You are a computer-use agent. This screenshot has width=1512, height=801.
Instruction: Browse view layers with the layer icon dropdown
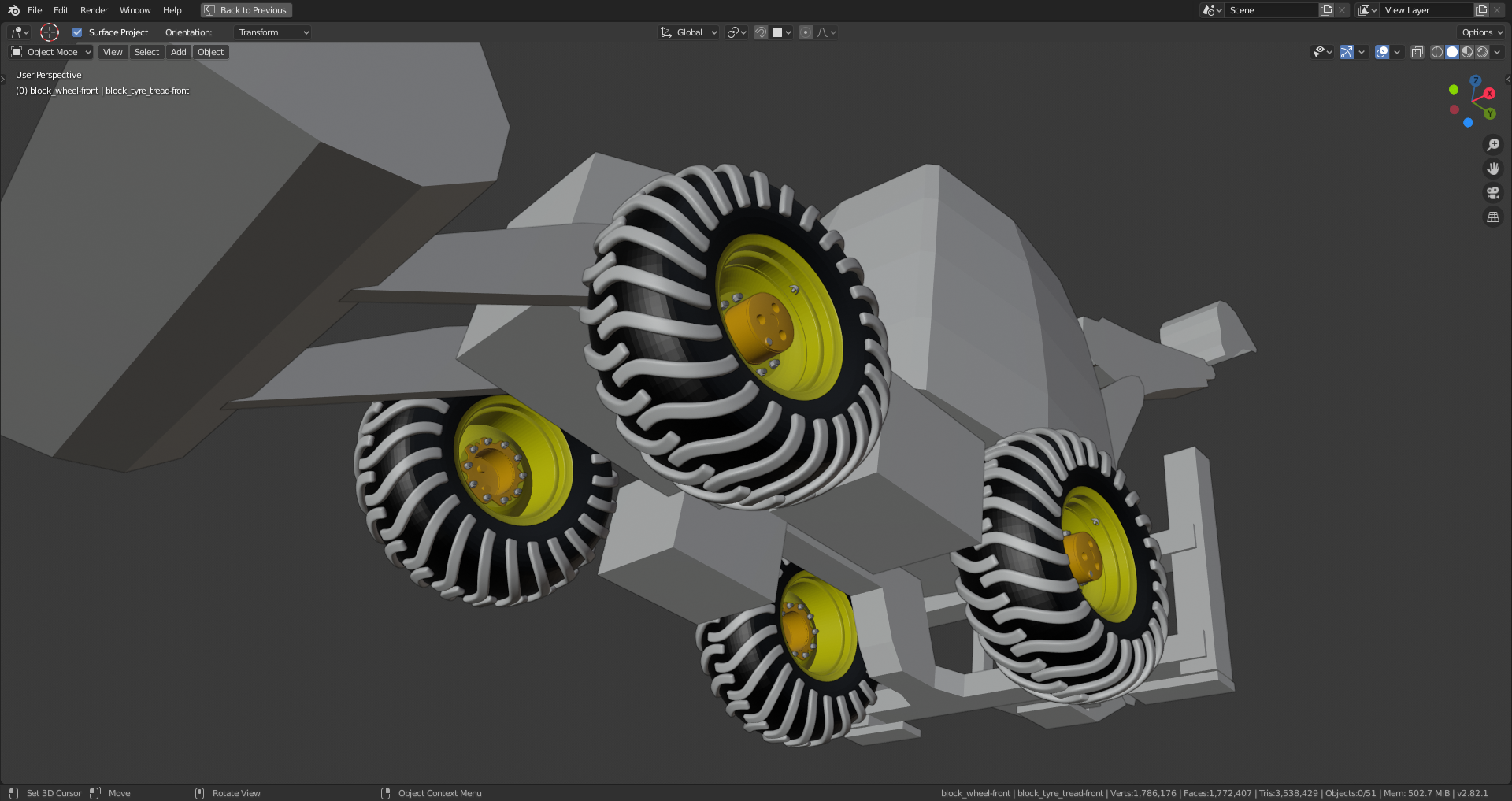tap(1367, 10)
